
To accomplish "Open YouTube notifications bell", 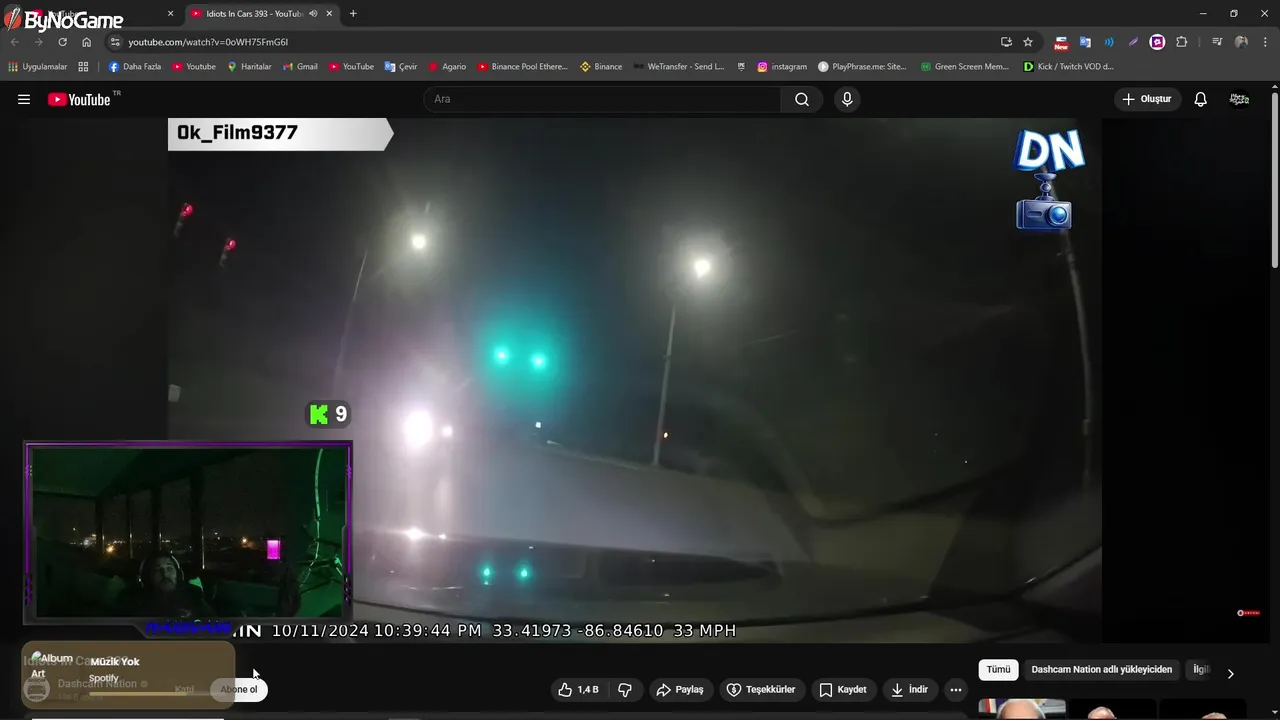I will pyautogui.click(x=1201, y=99).
